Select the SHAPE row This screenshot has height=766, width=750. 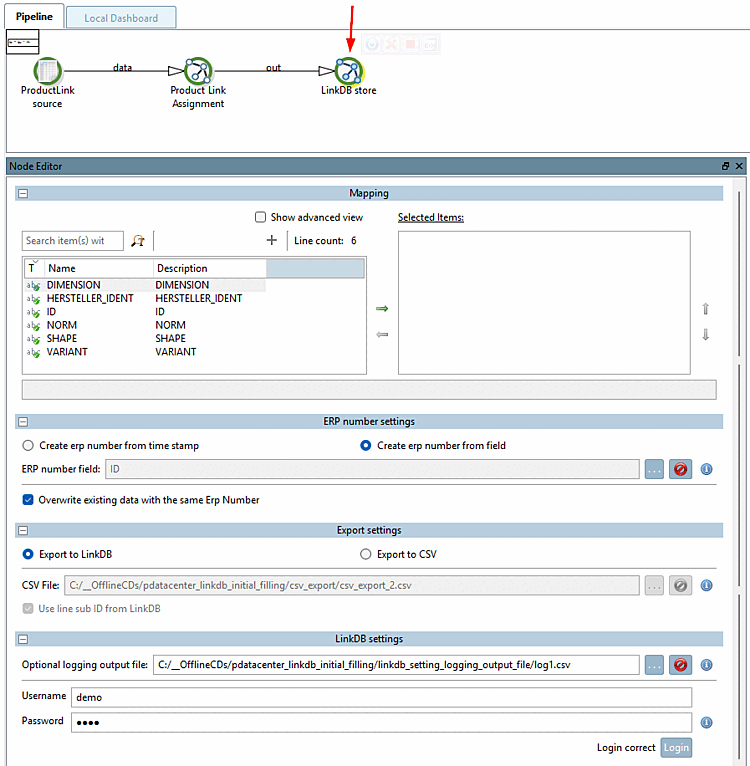[145, 338]
